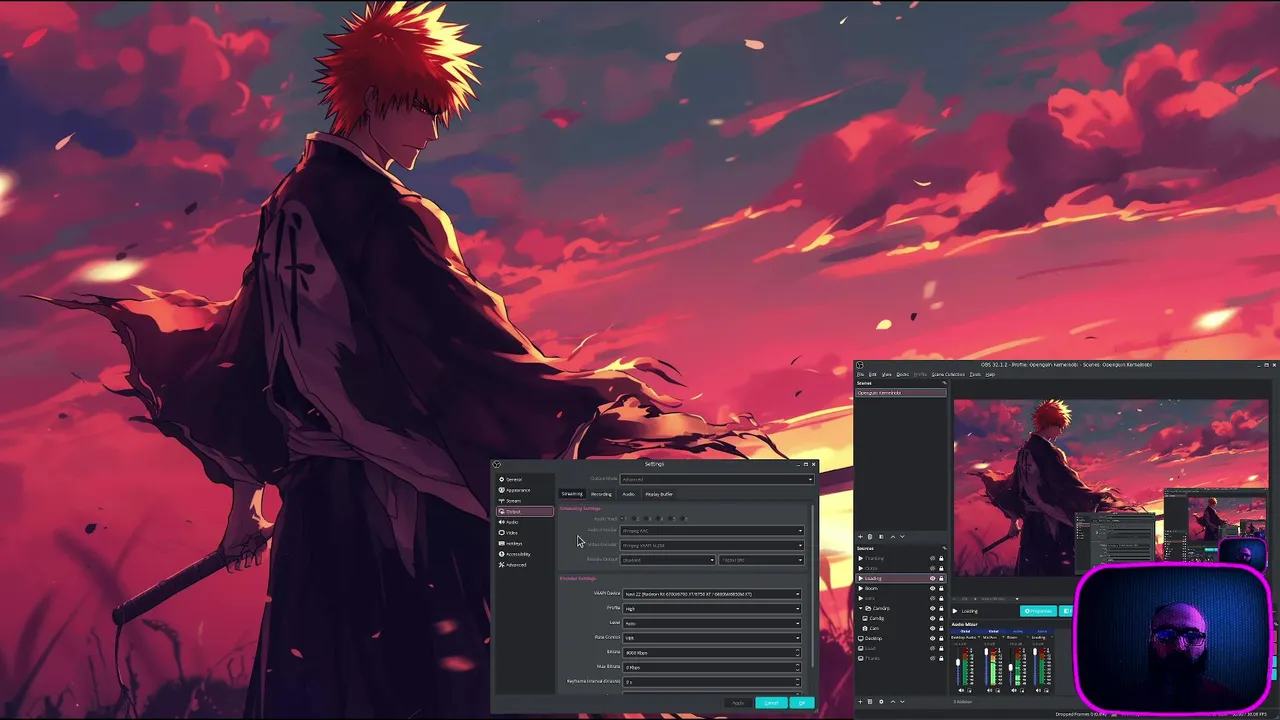Open Level dropdown showing Auto
Viewport: 1280px width, 720px height.
[712, 623]
